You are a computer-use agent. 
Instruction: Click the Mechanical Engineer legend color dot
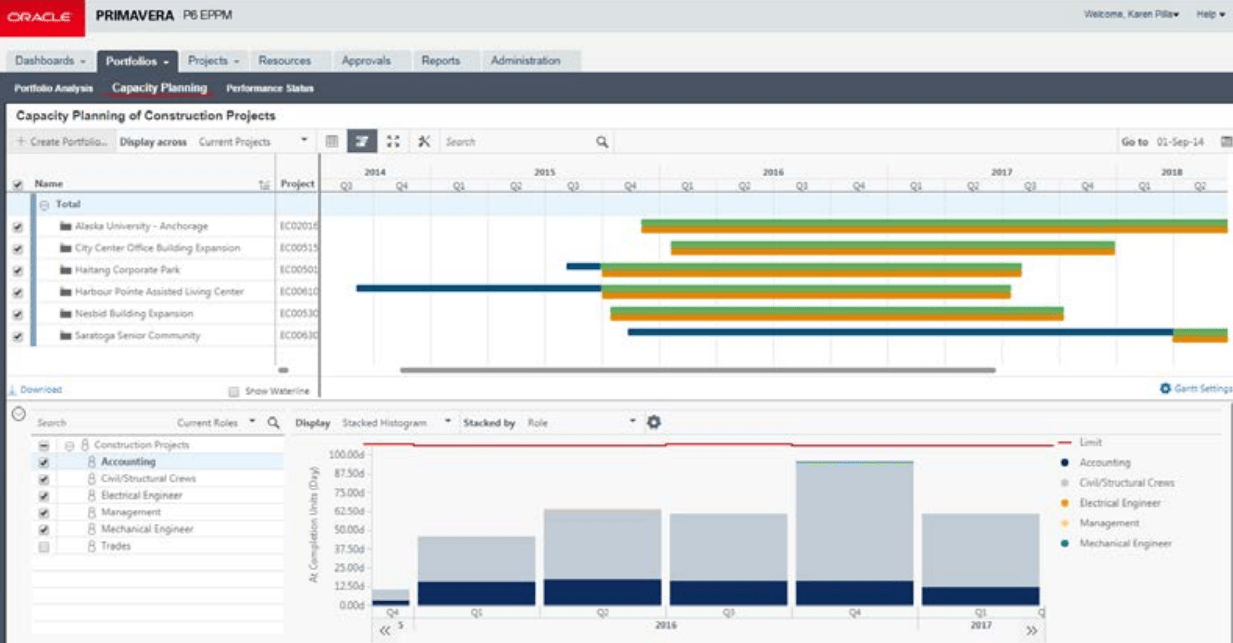point(1065,543)
